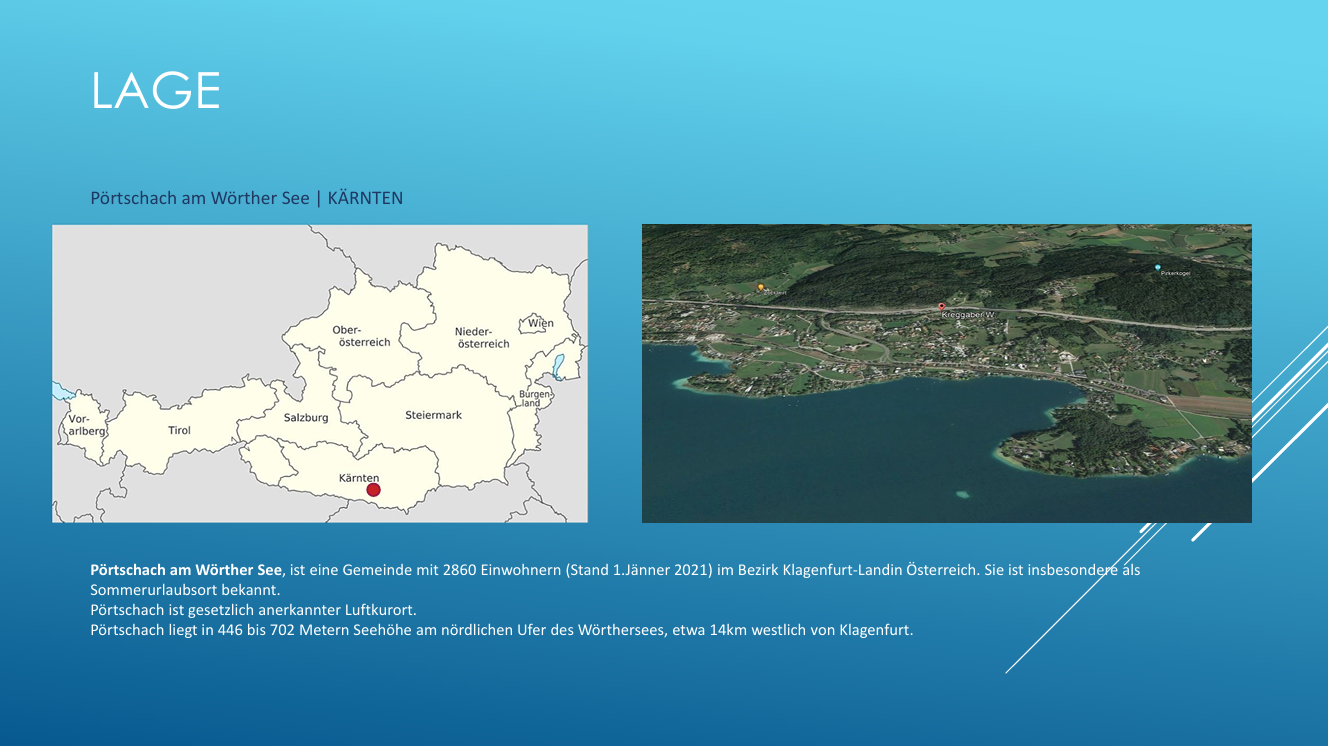Click the Wien label on Austria map
The width and height of the screenshot is (1328, 746).
[541, 324]
